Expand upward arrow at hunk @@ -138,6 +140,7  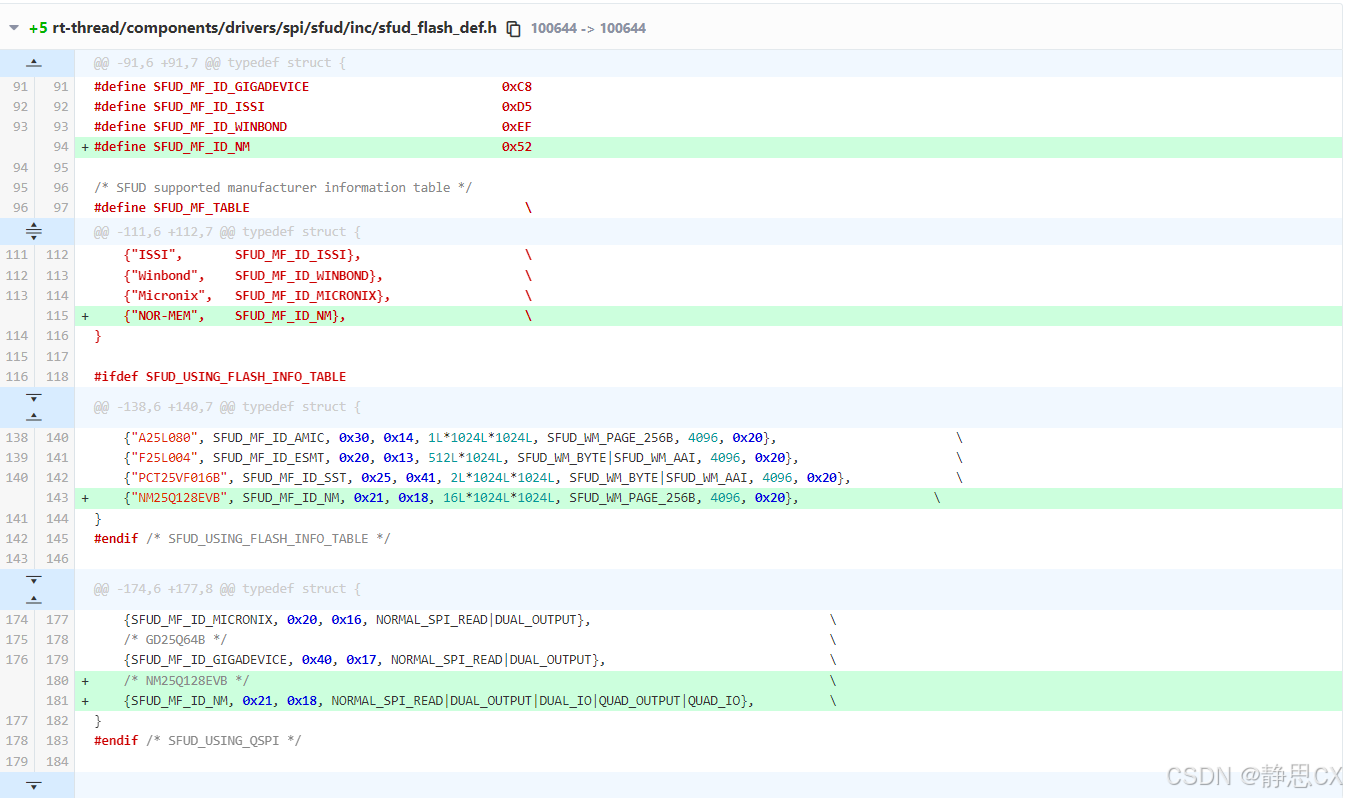[x=33, y=417]
